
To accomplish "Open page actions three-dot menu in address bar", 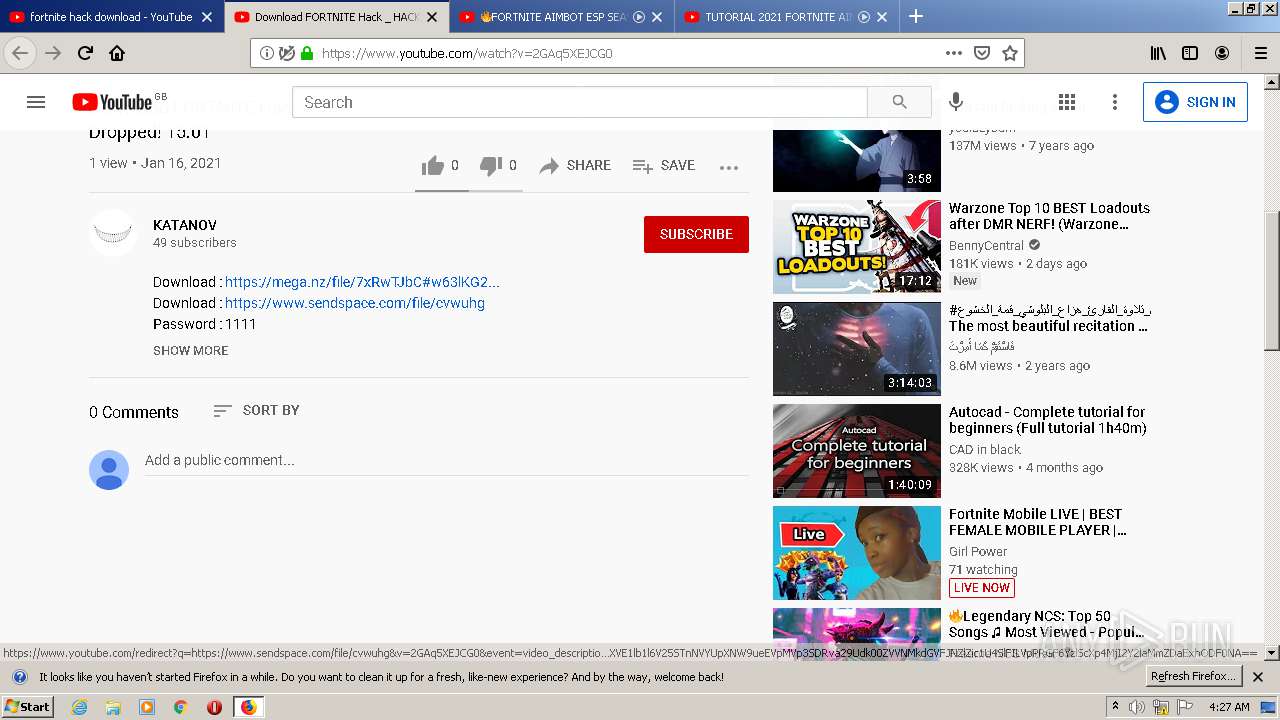I will (x=954, y=53).
